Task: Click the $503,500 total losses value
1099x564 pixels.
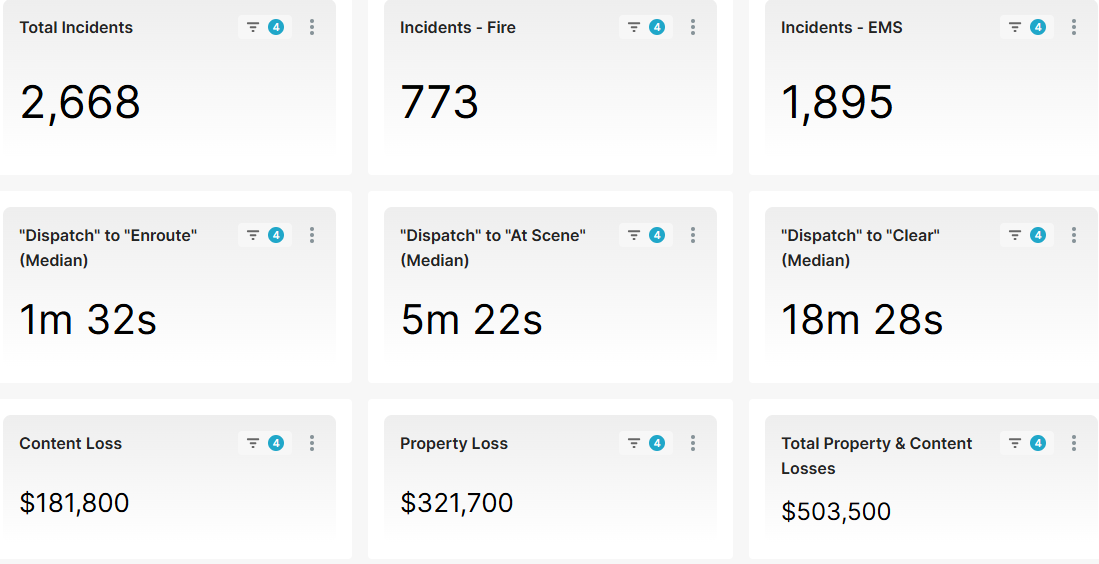Action: click(x=836, y=512)
